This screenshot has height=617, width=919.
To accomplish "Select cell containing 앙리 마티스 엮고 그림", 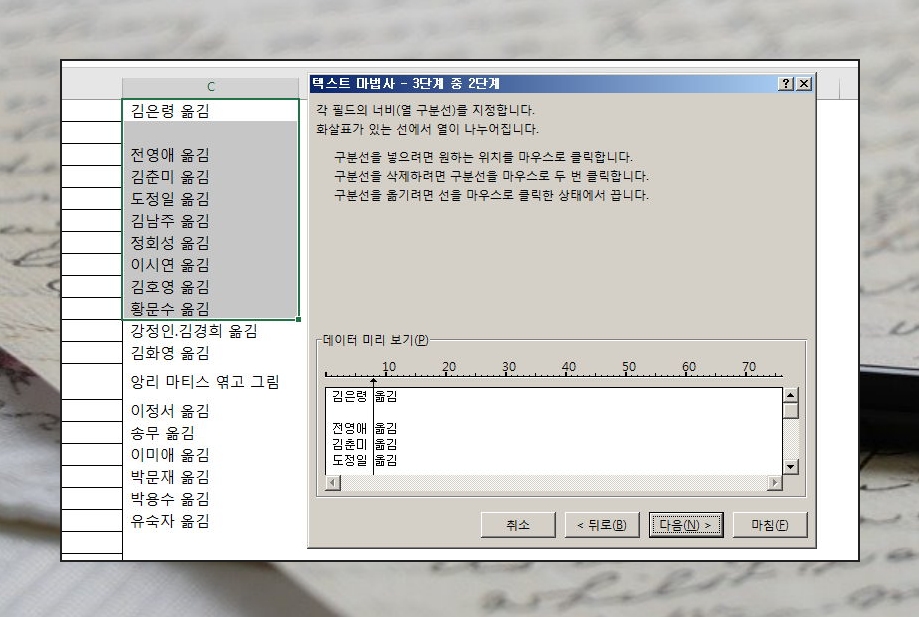I will (x=210, y=381).
